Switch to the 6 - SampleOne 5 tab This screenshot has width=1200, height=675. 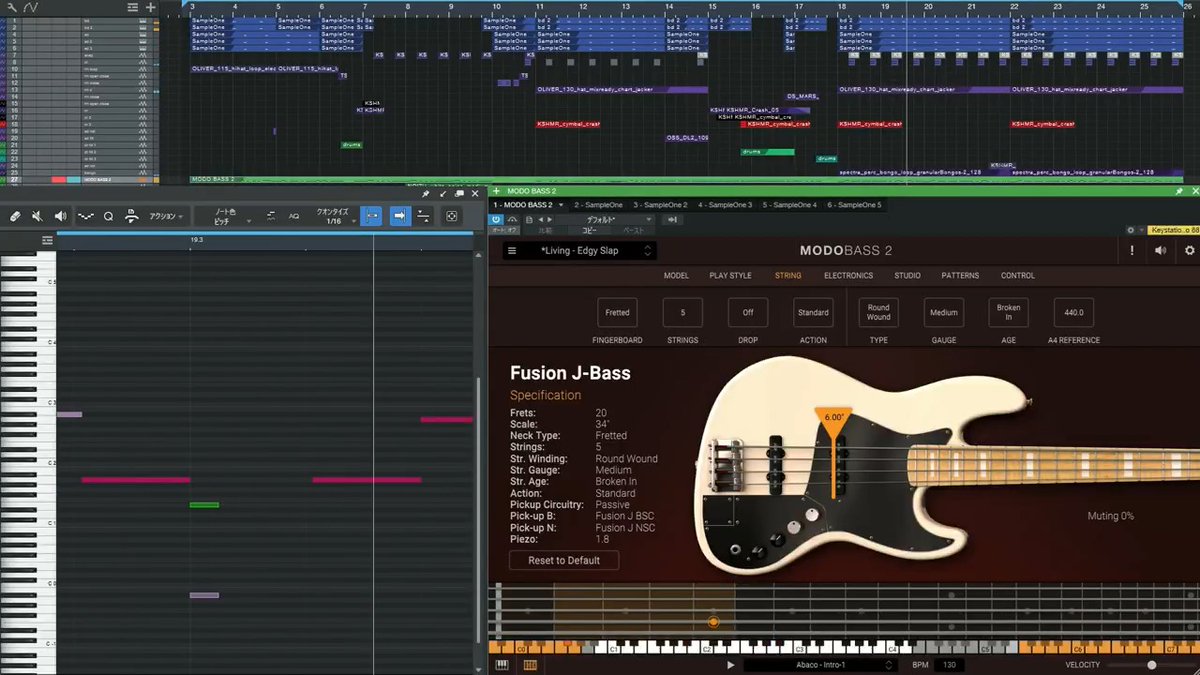(x=855, y=205)
